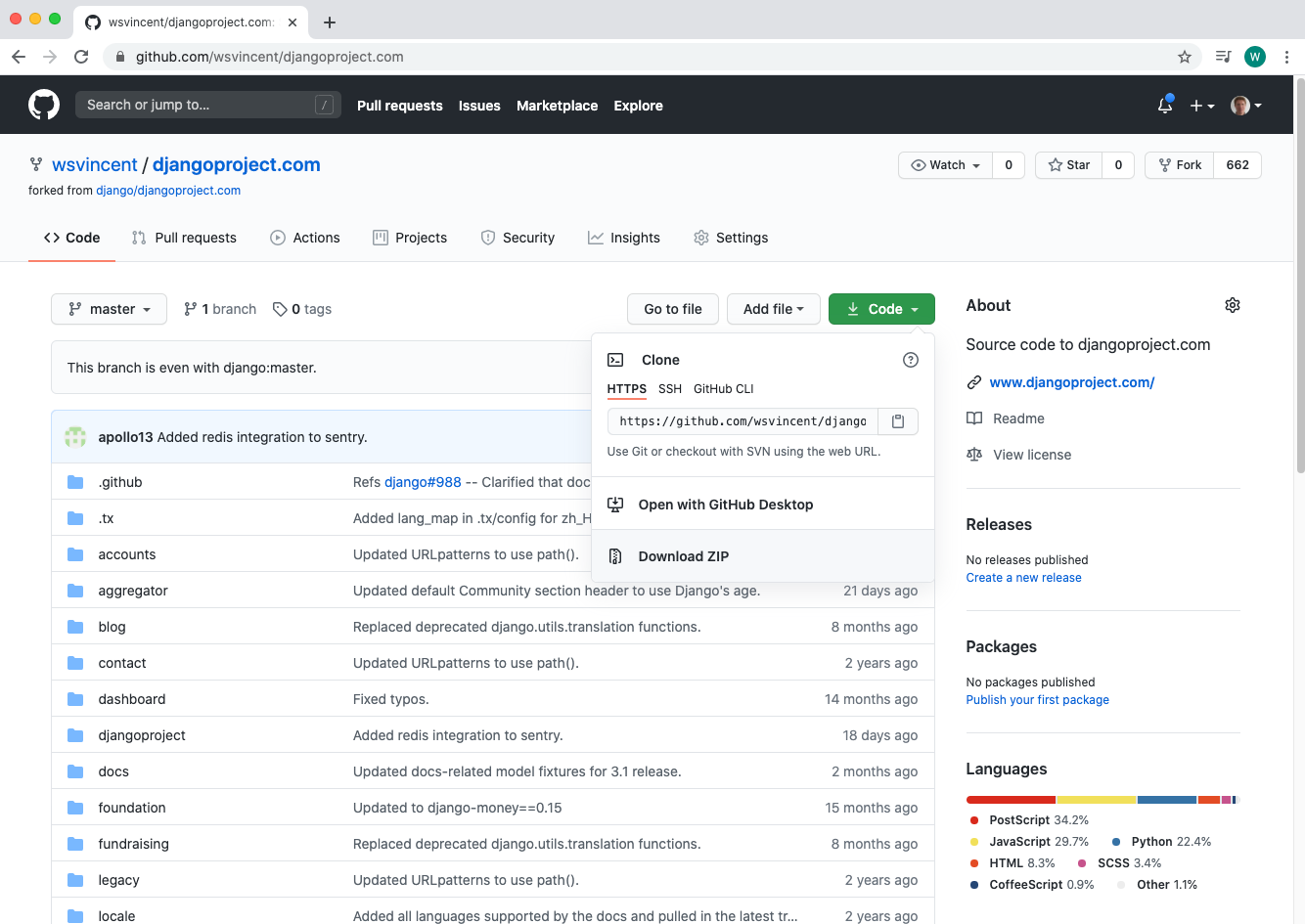This screenshot has height=924, width=1305.
Task: Open the Chrome media control icon
Action: click(1223, 57)
